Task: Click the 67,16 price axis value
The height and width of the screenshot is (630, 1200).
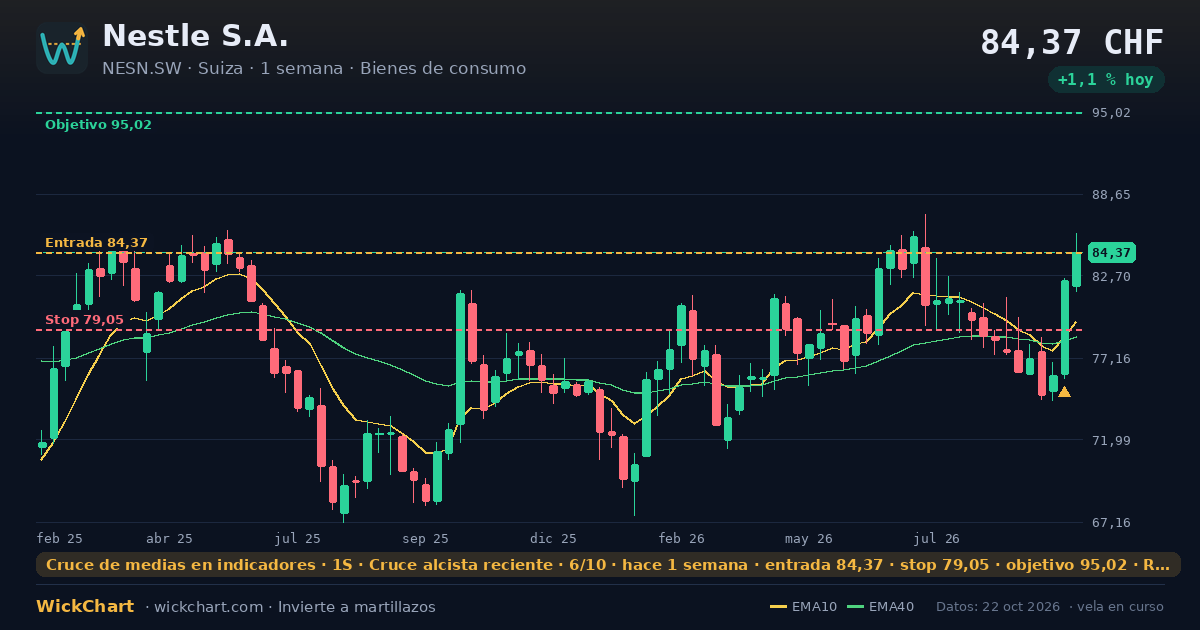Action: tap(1111, 522)
